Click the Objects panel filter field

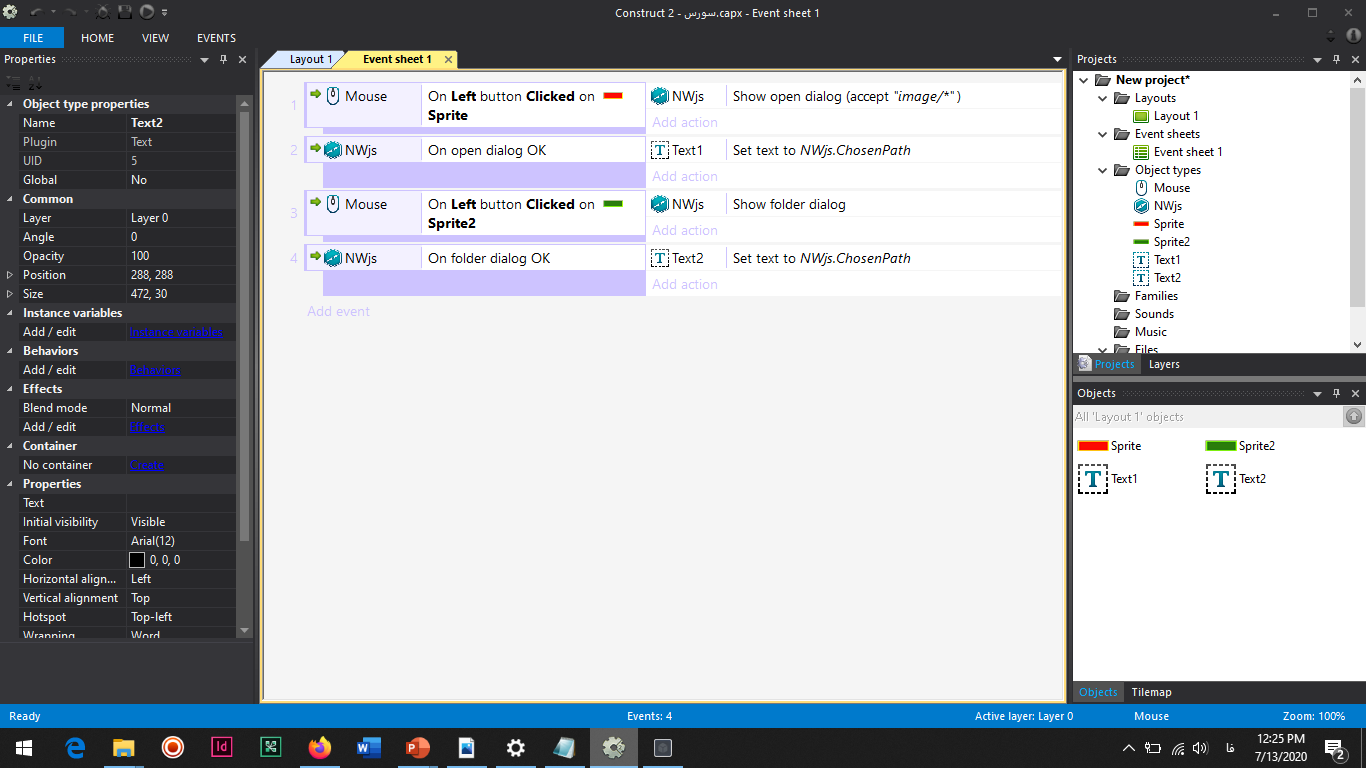tap(1208, 416)
